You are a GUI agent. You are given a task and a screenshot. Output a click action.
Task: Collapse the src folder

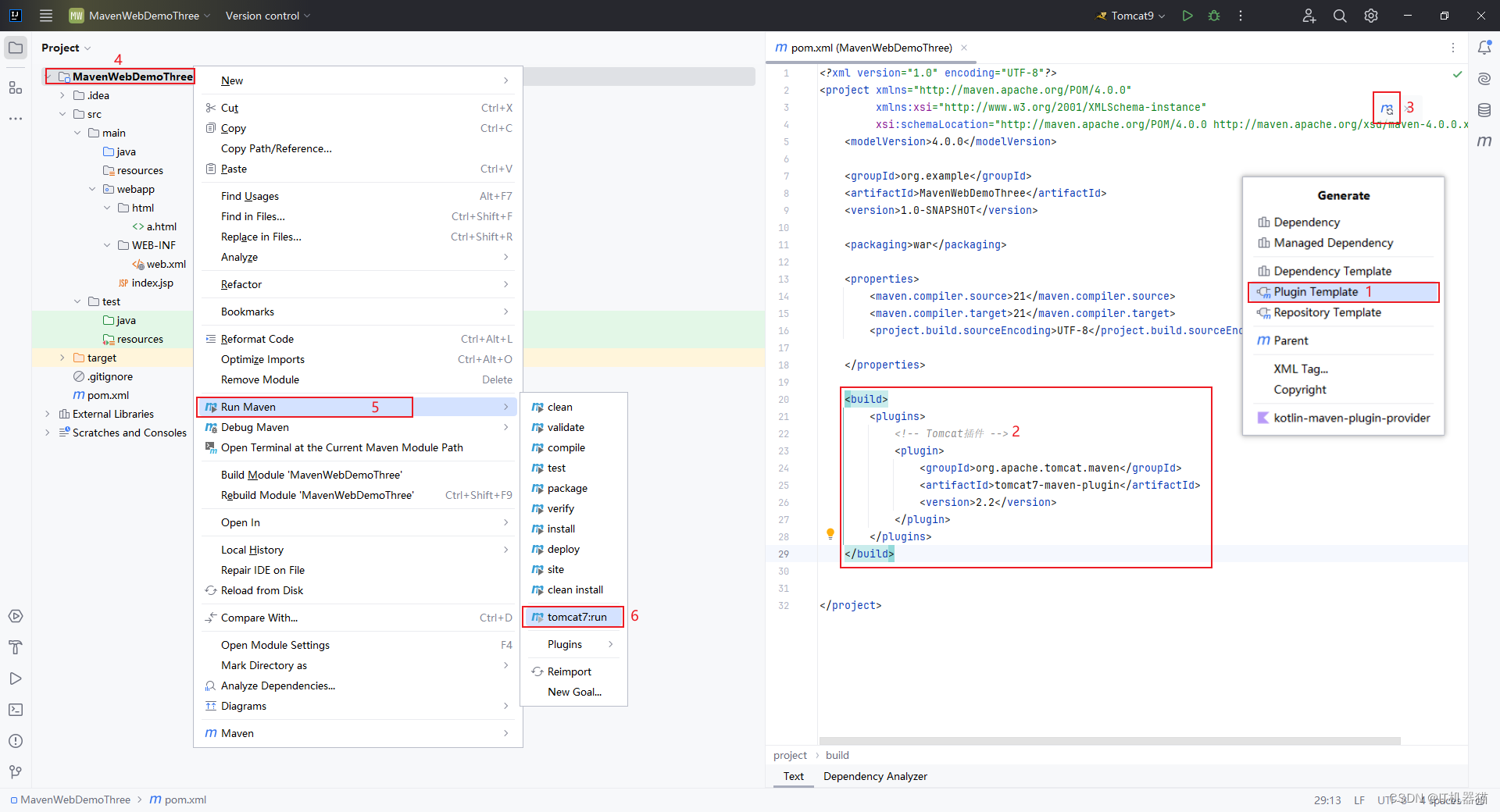point(62,114)
